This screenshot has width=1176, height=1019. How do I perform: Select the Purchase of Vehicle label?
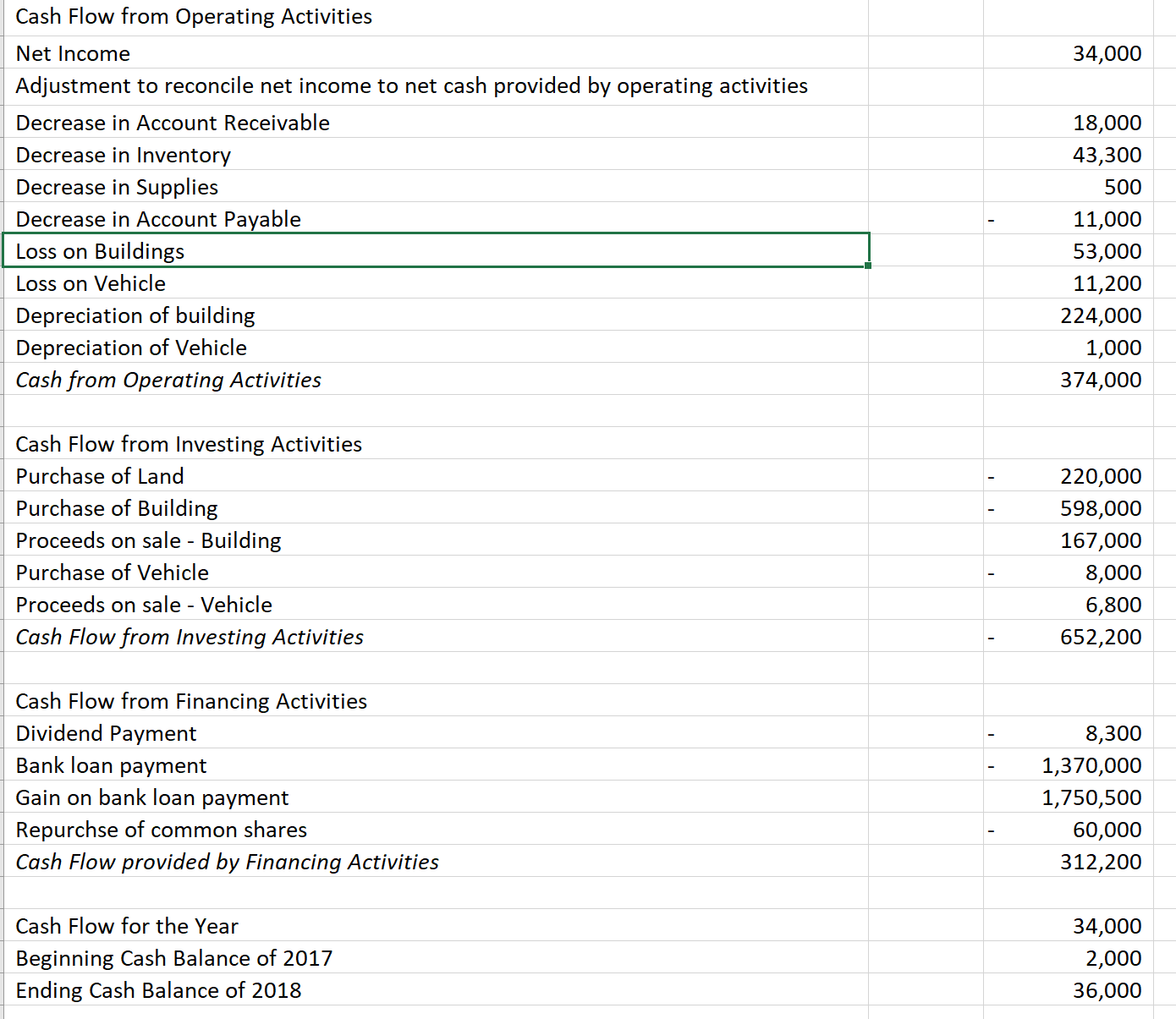[112, 573]
